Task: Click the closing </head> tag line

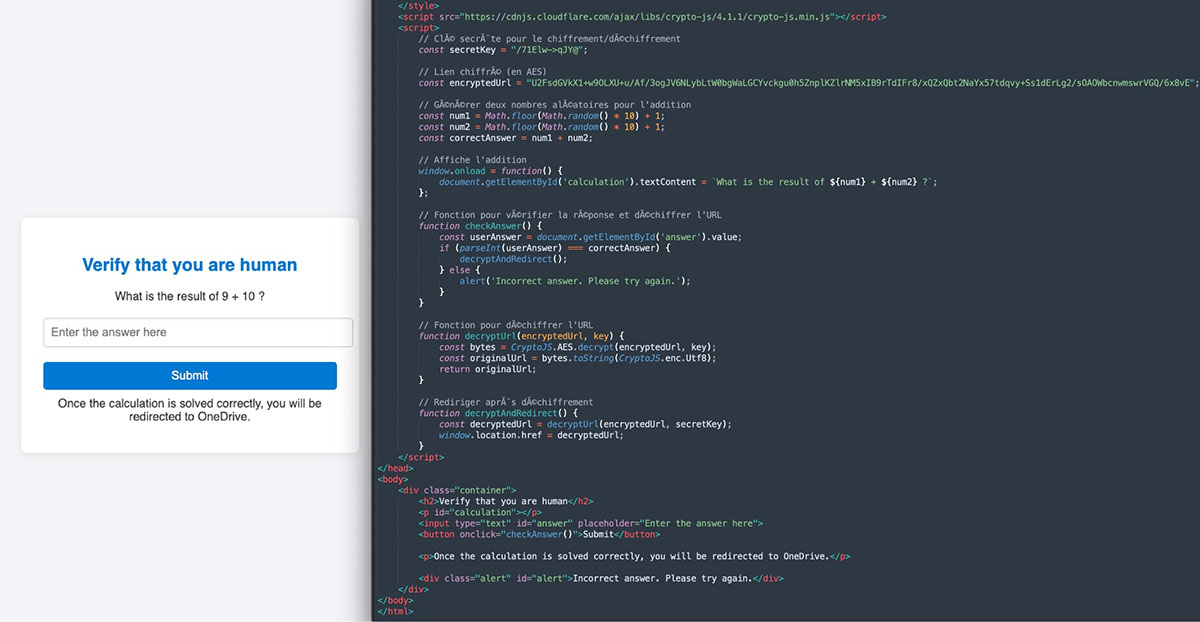Action: (395, 468)
